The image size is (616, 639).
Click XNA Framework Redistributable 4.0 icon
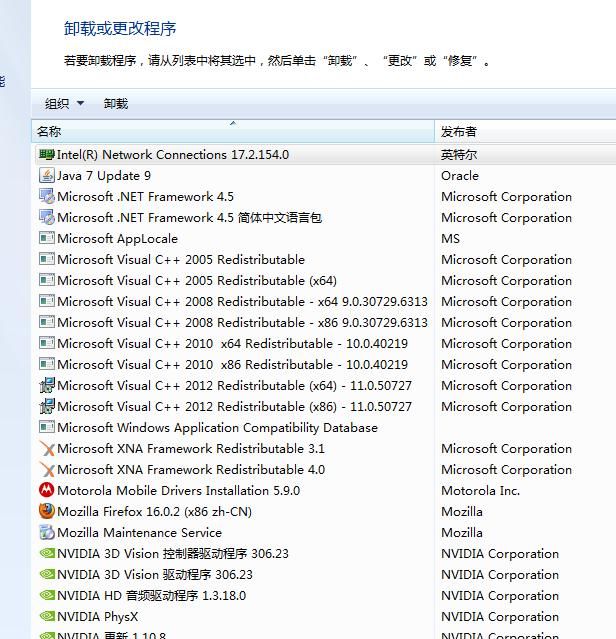click(x=46, y=469)
